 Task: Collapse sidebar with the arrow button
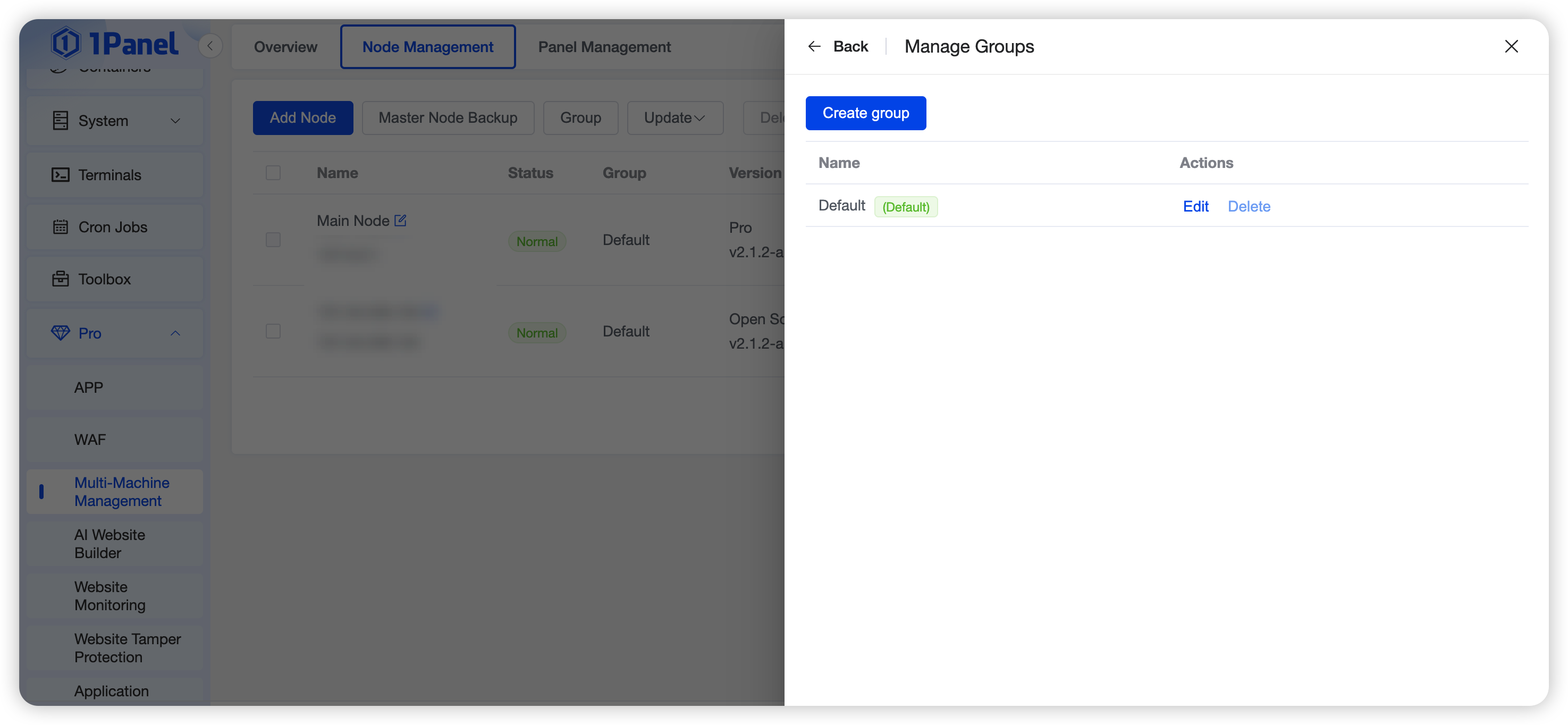pos(210,46)
